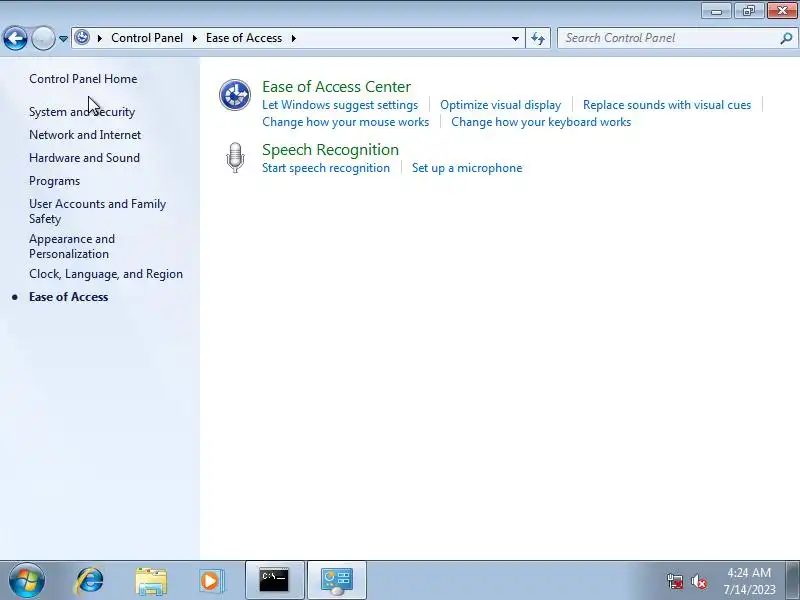Click Start speech recognition link
The image size is (800, 600).
tap(326, 168)
